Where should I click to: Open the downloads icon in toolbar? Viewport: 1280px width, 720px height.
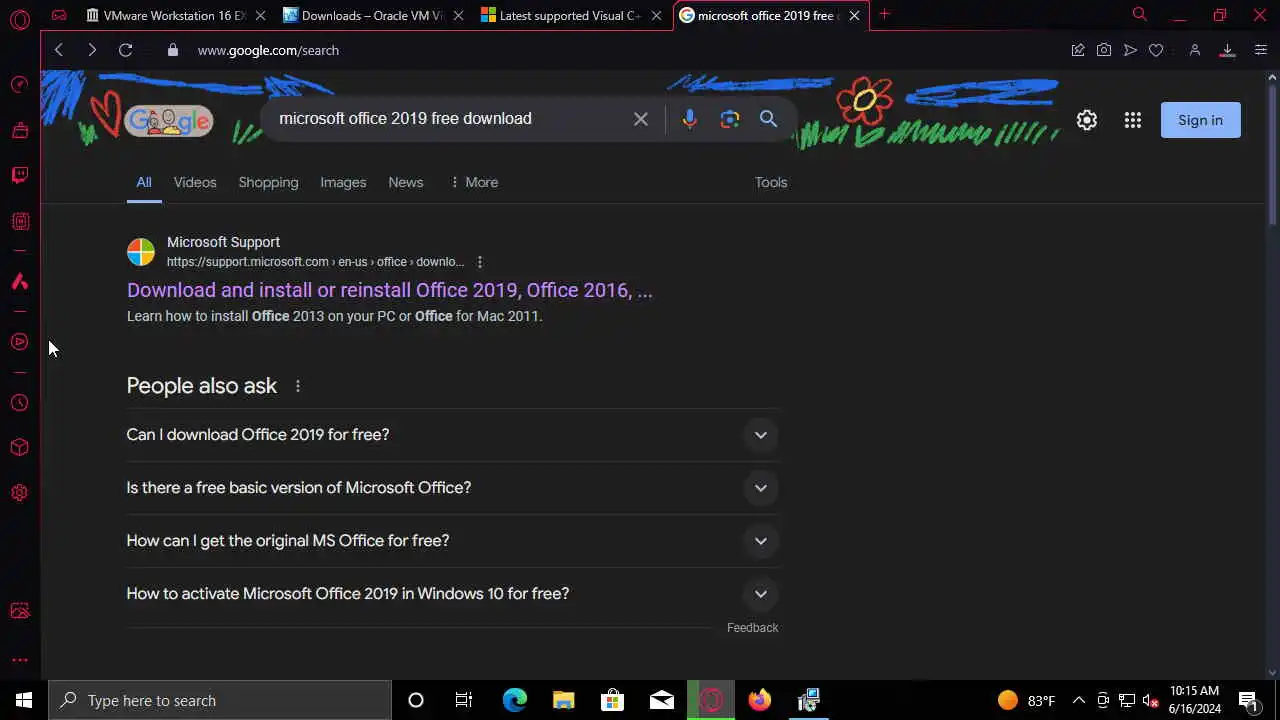[1227, 50]
